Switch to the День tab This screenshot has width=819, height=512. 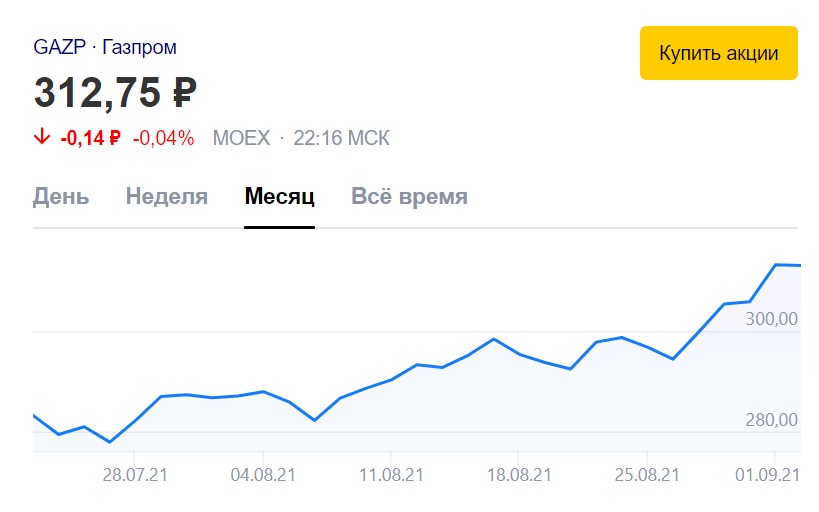(x=61, y=197)
